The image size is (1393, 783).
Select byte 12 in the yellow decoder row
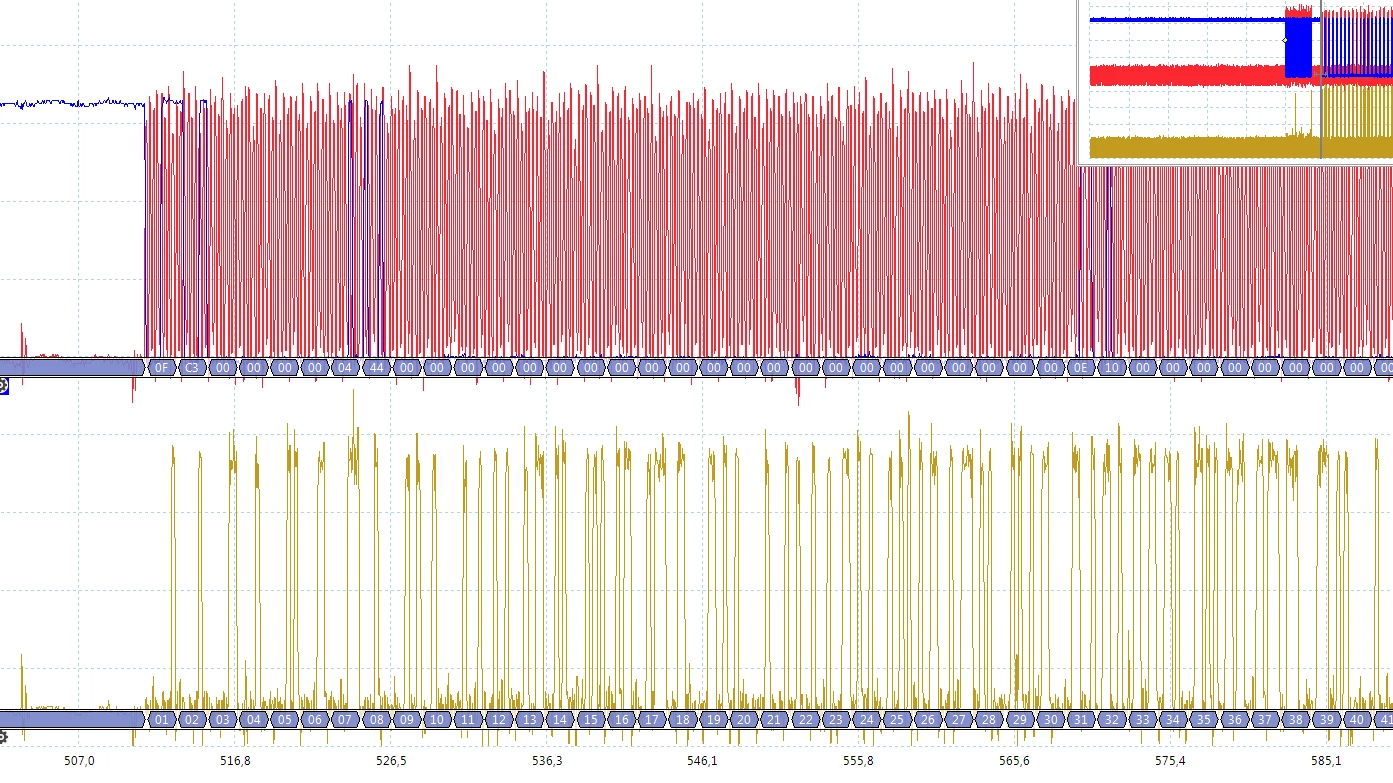499,719
